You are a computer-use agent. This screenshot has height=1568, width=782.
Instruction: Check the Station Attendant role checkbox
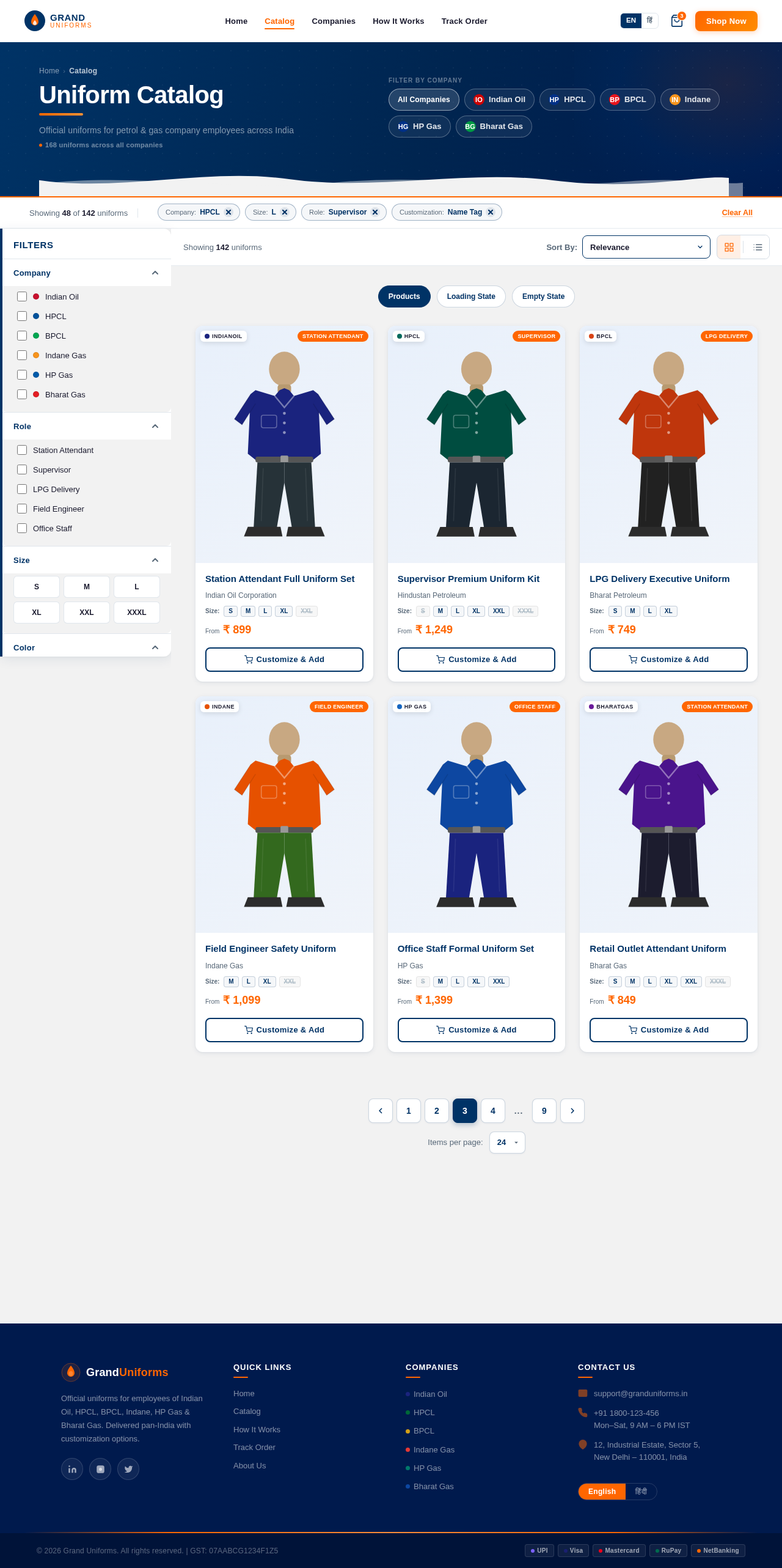pos(22,450)
